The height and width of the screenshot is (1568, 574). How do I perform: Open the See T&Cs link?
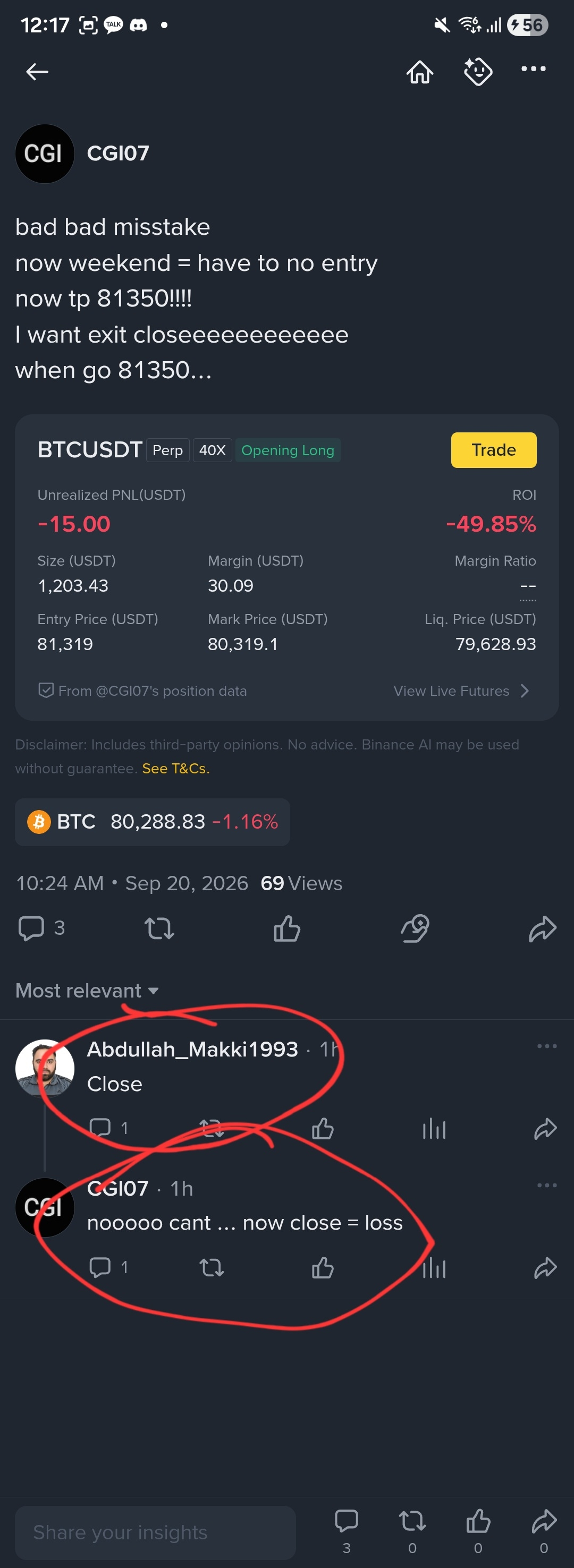[175, 768]
